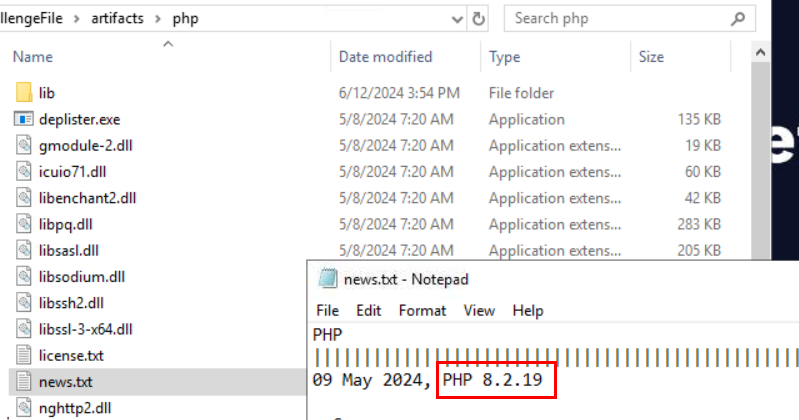Click the file list scrollbar up arrow
799x420 pixels.
point(760,52)
